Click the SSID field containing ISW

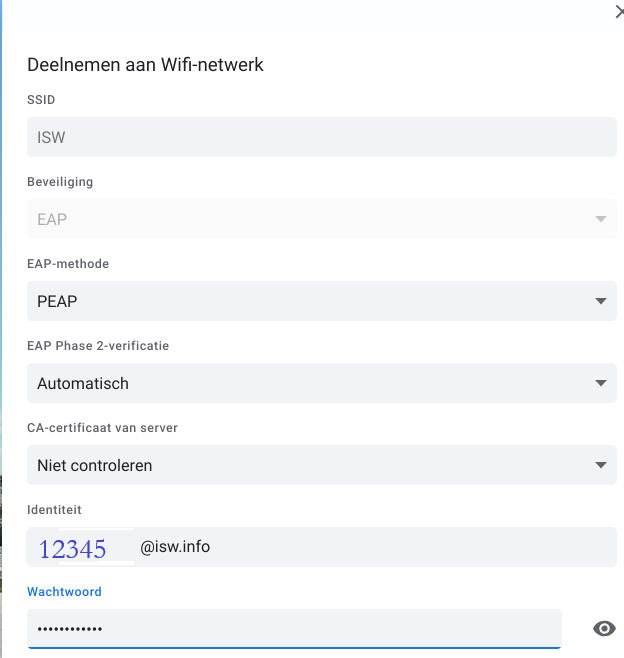322,137
